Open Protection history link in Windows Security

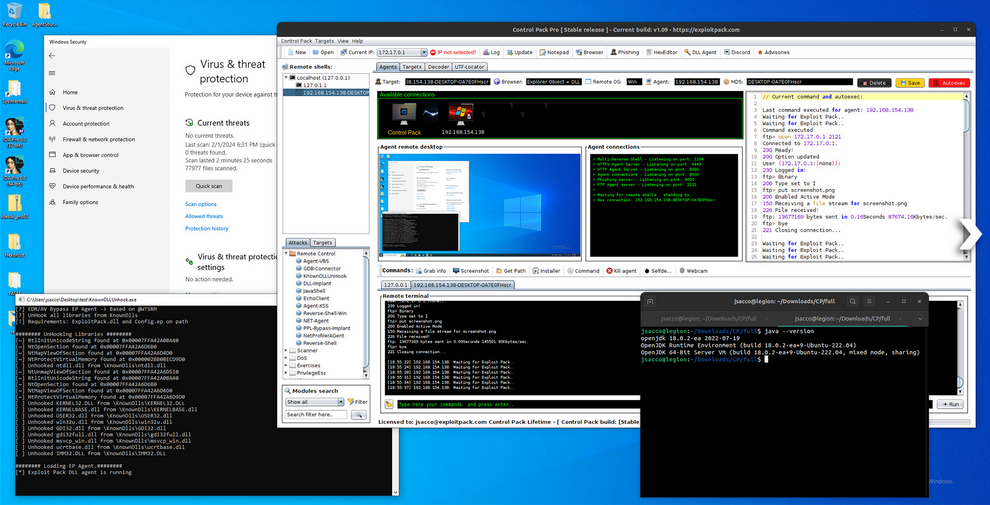pyautogui.click(x=206, y=229)
